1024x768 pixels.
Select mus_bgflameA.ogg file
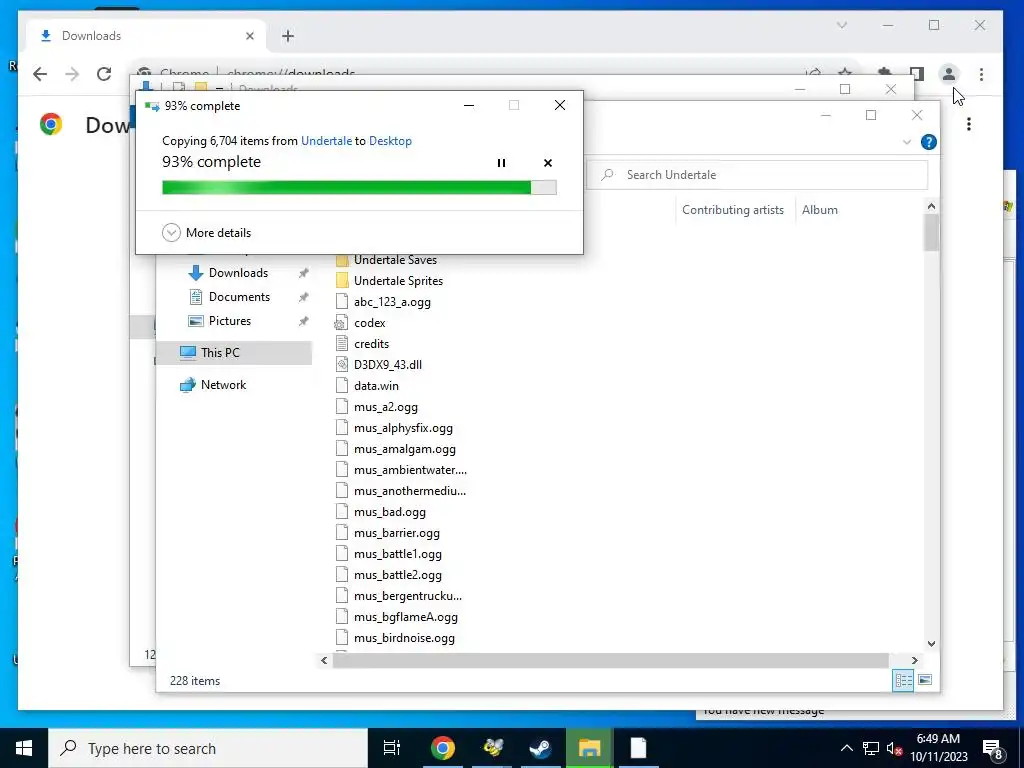point(406,616)
